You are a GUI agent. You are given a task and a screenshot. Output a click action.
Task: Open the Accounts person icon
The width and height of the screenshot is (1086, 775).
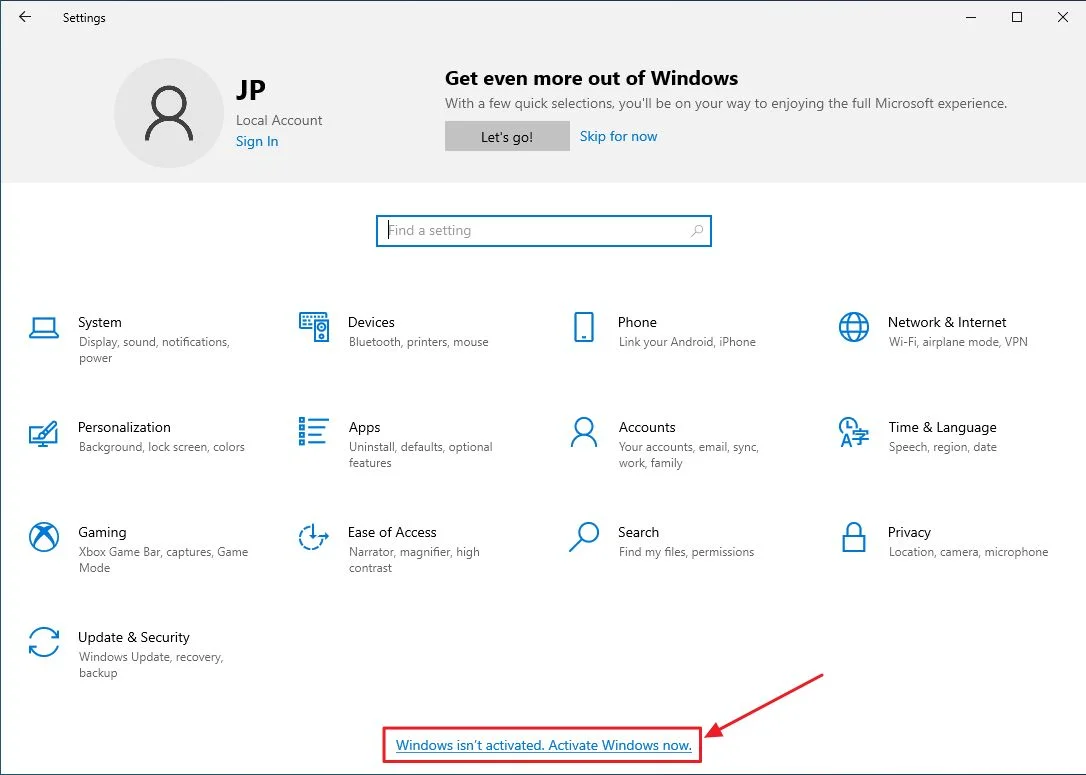click(584, 432)
